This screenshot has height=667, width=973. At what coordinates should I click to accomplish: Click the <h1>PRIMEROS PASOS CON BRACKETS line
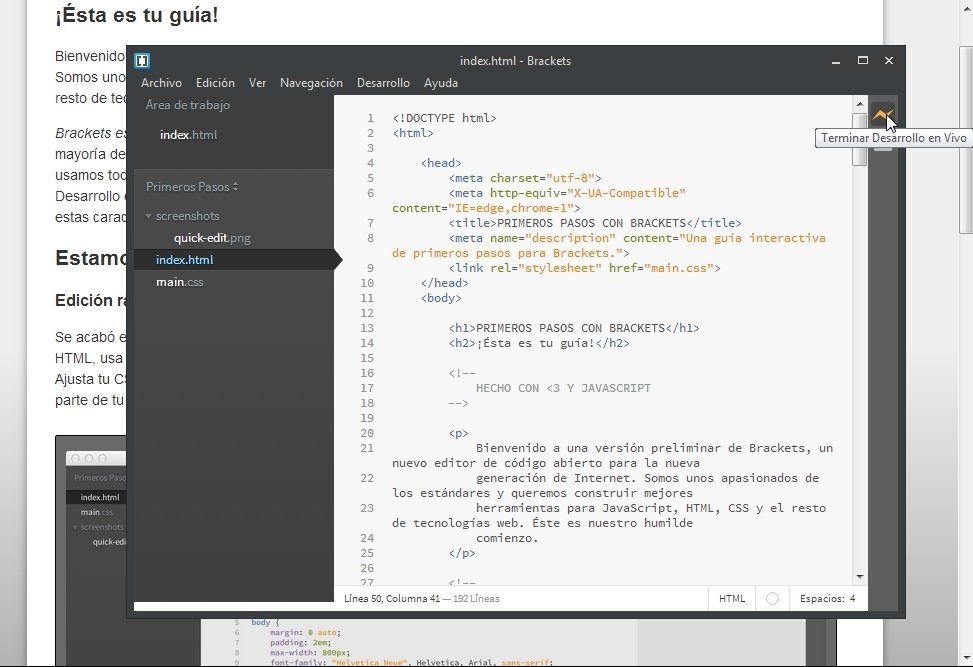click(574, 328)
